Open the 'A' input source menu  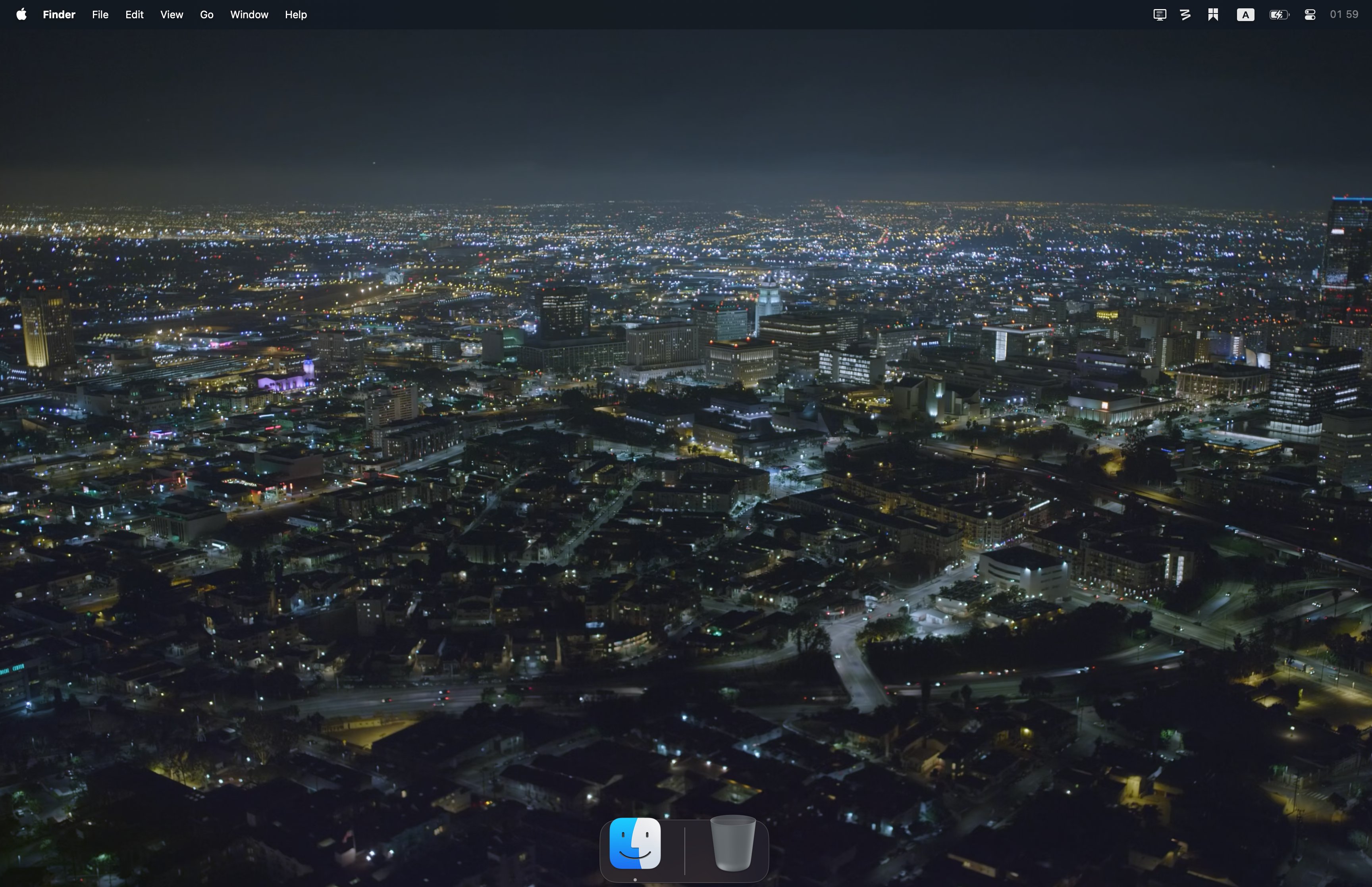click(x=1245, y=15)
